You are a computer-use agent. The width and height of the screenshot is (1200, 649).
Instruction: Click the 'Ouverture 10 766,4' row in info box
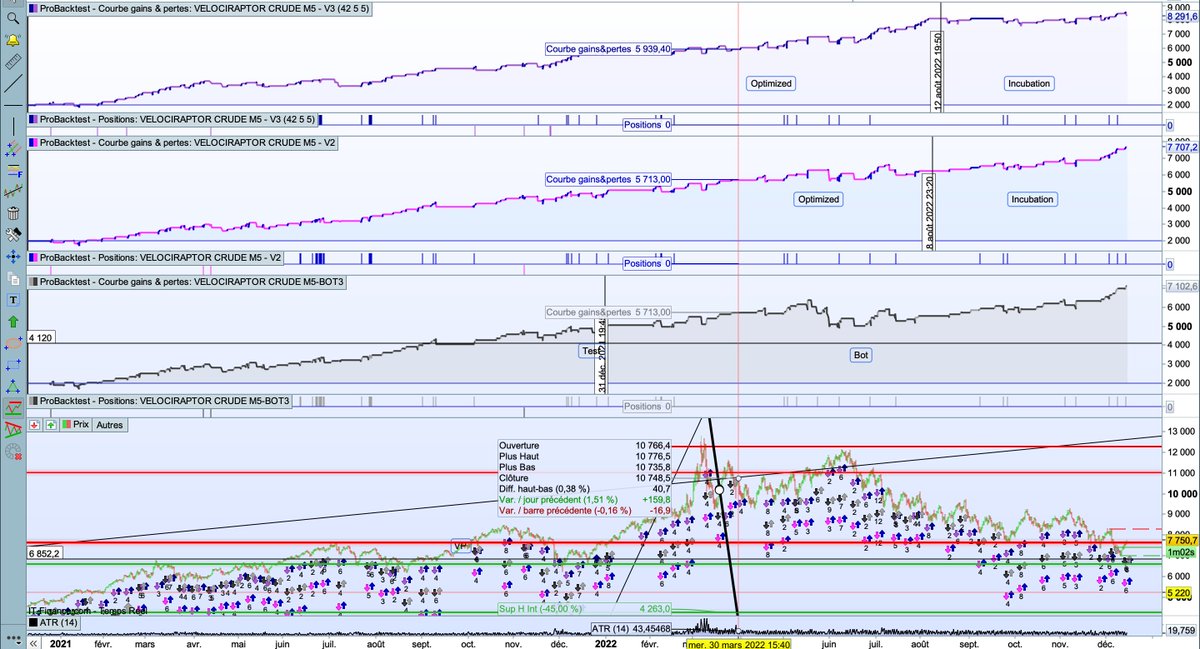585,446
